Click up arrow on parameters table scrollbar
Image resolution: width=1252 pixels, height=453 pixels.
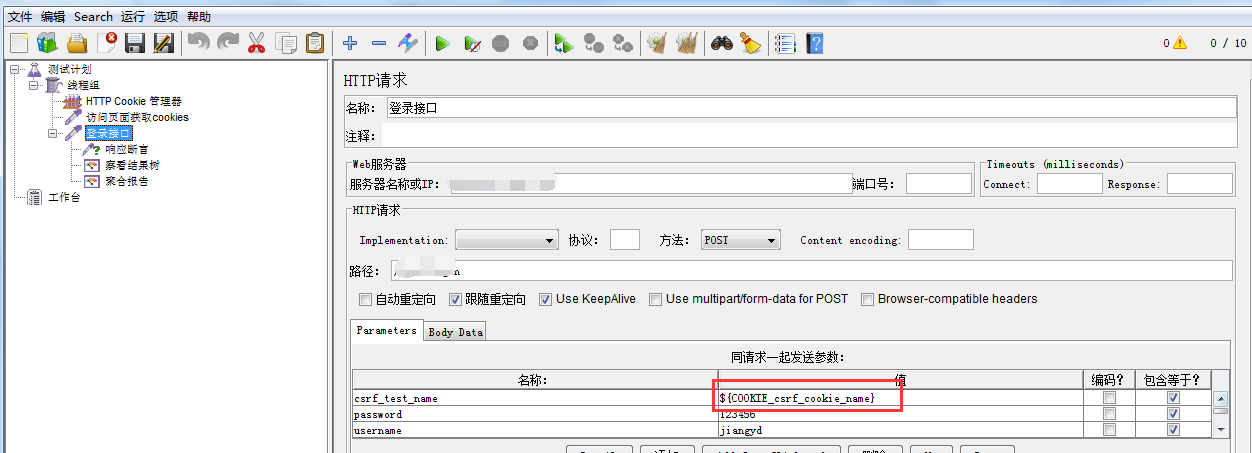point(1220,398)
